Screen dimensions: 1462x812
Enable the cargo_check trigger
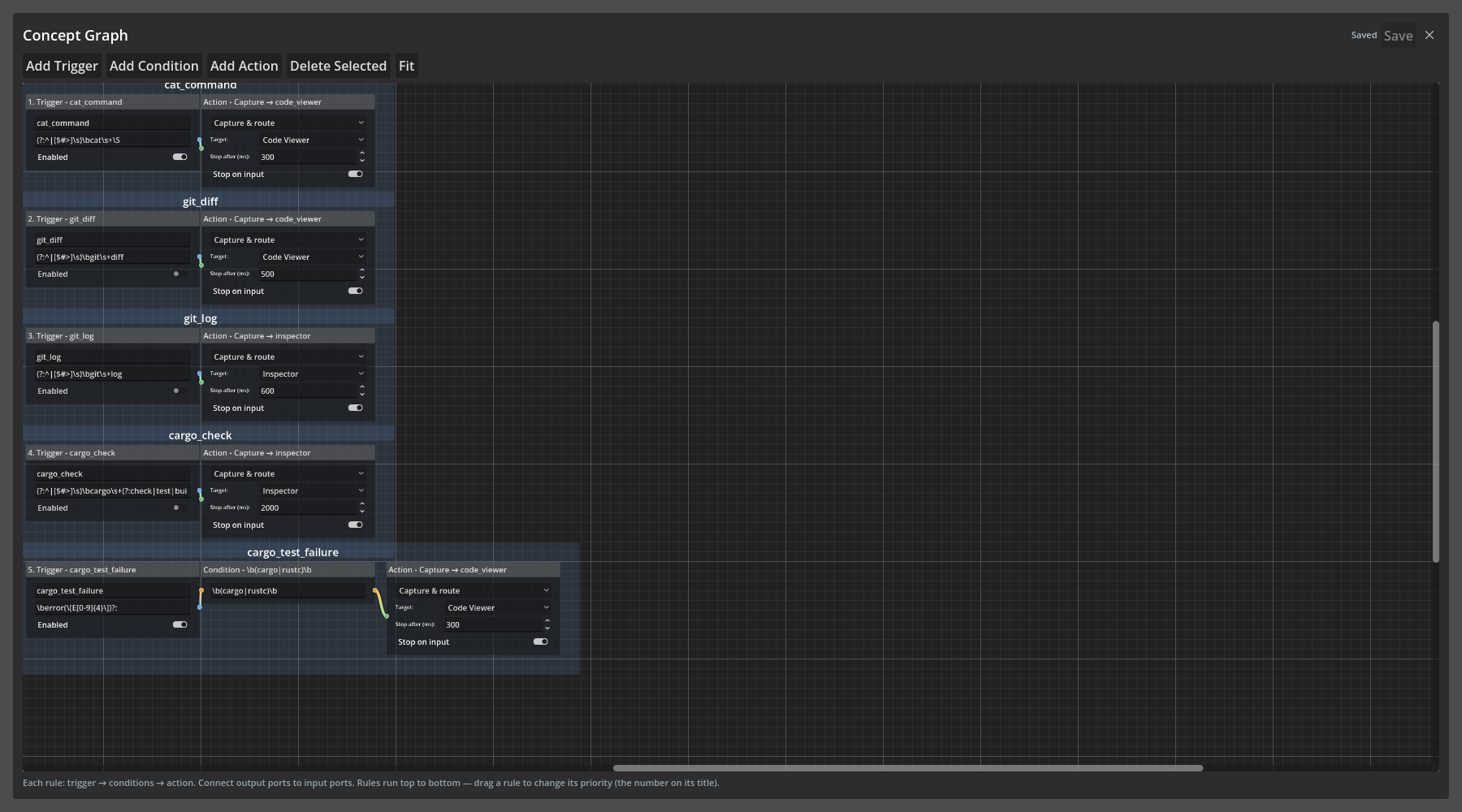[180, 508]
